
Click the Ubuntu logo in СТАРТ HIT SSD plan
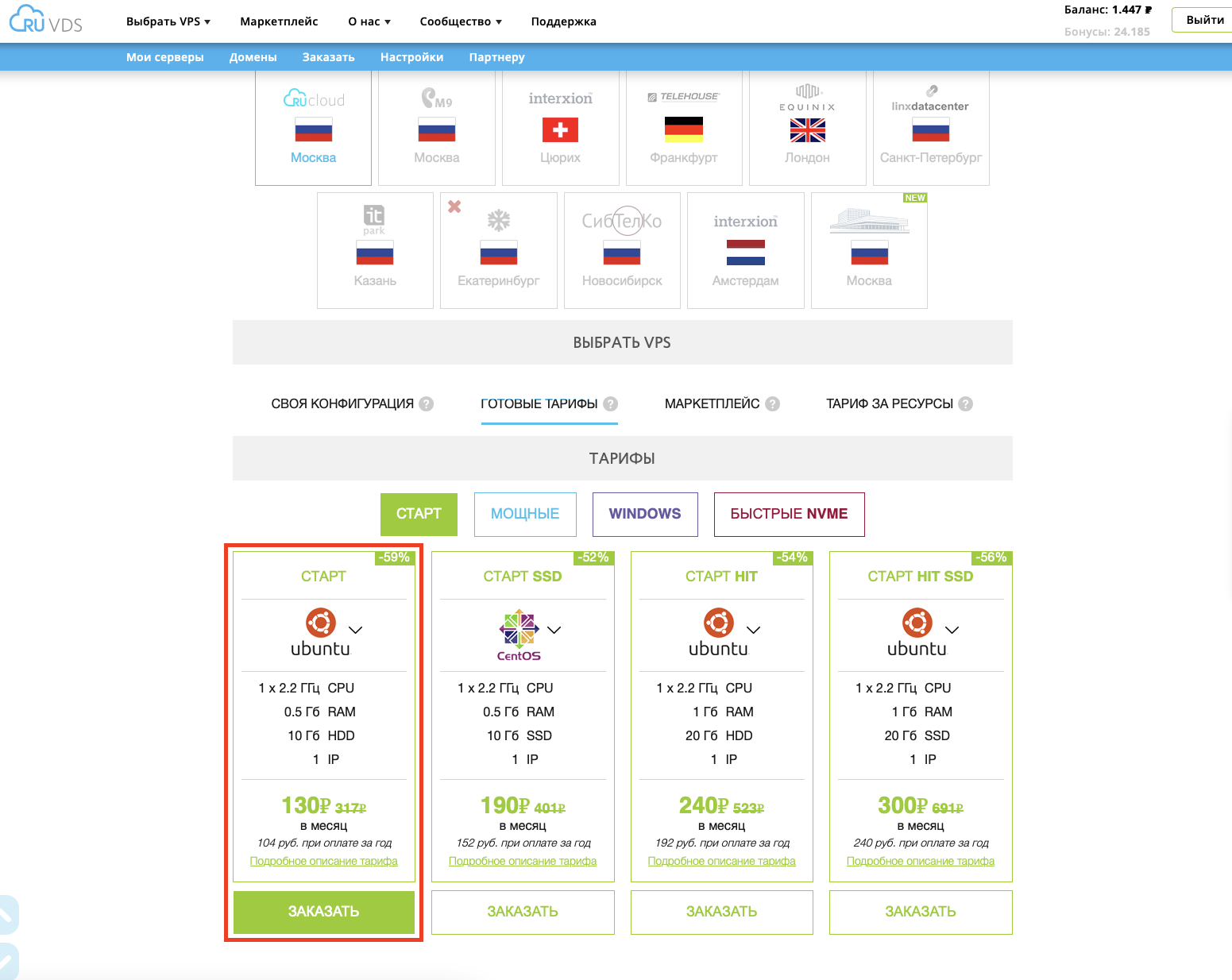point(917,633)
